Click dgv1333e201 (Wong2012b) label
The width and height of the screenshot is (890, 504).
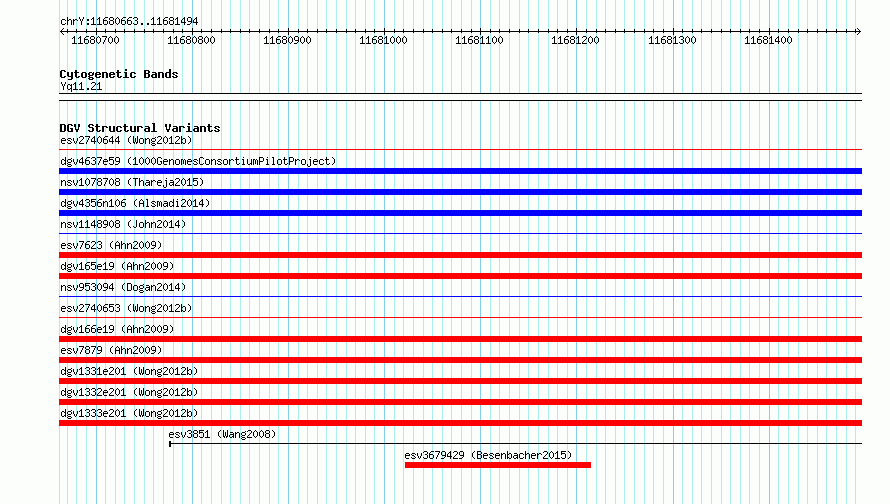129,413
